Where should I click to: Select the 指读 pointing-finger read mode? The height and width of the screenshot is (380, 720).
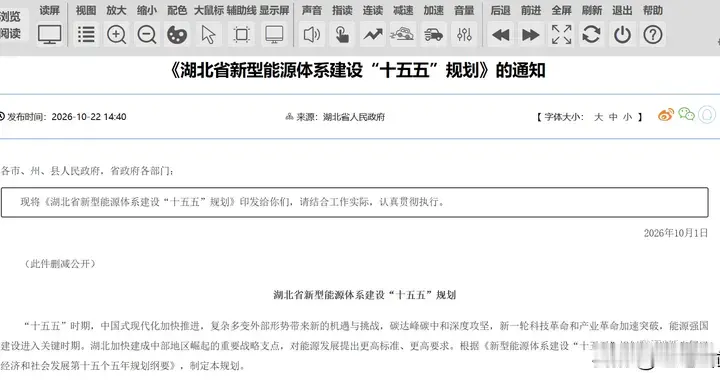point(342,34)
